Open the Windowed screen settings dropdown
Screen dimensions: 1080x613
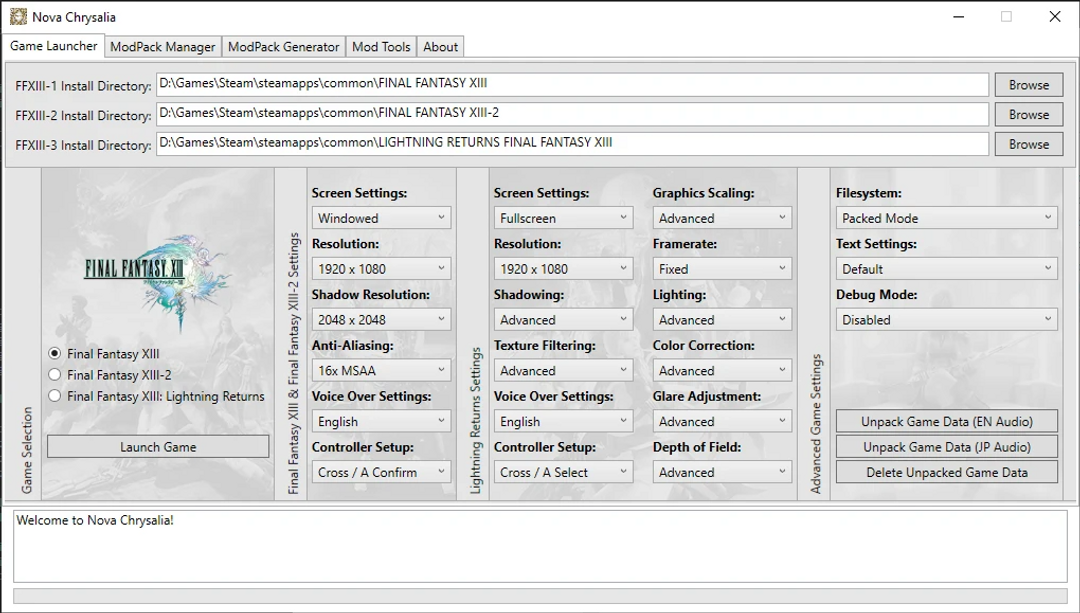coord(381,218)
